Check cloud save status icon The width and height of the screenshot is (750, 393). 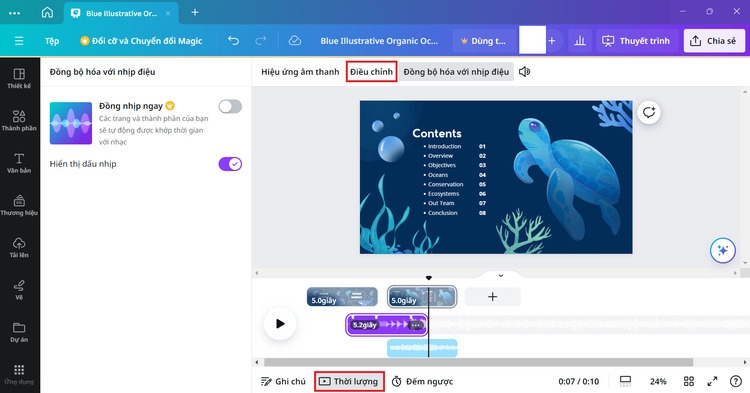coord(295,41)
